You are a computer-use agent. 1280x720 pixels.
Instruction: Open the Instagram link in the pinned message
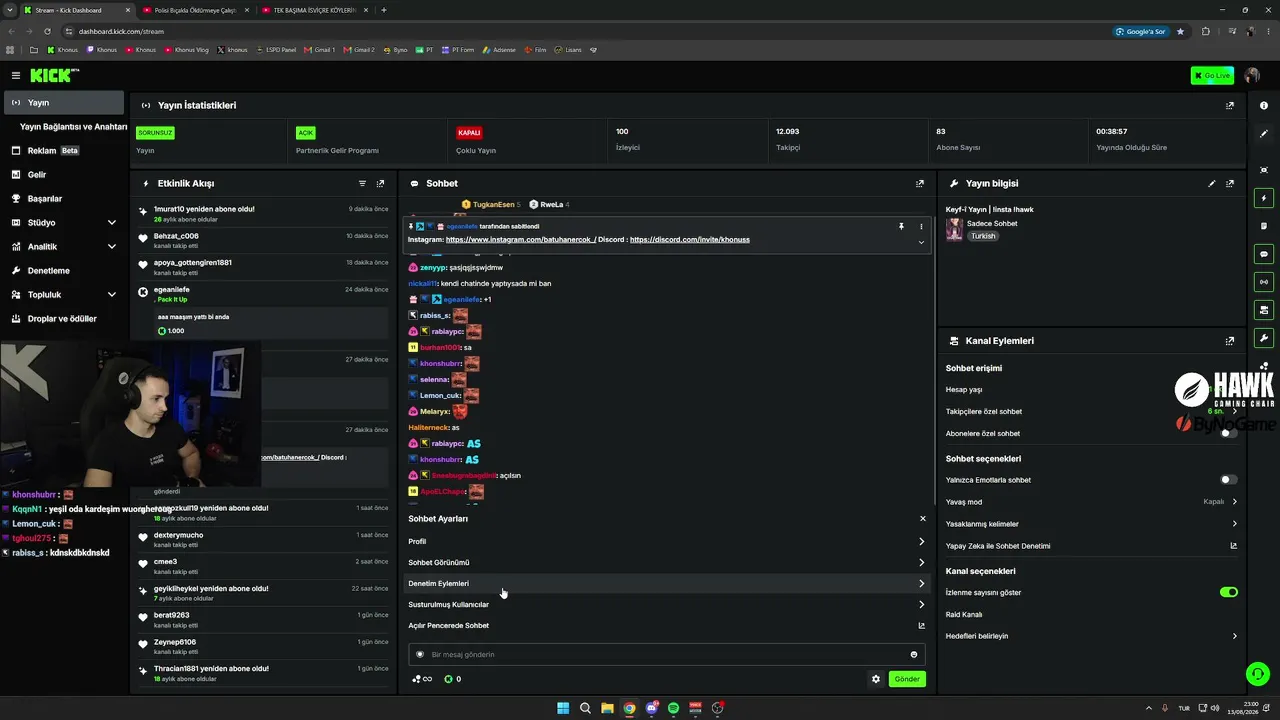click(521, 240)
